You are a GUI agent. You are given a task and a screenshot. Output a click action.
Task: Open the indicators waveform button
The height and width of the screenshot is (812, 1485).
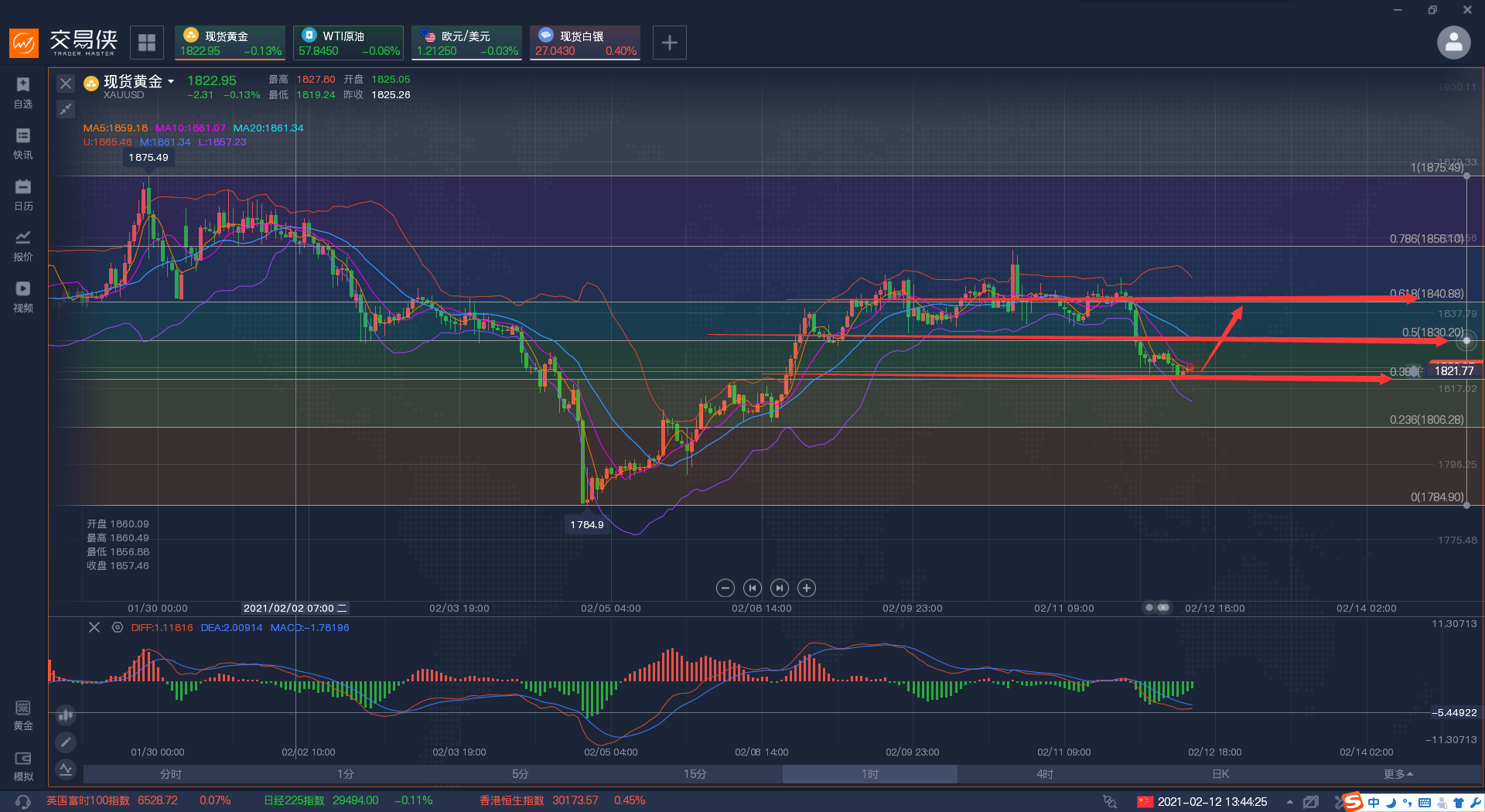pyautogui.click(x=66, y=769)
